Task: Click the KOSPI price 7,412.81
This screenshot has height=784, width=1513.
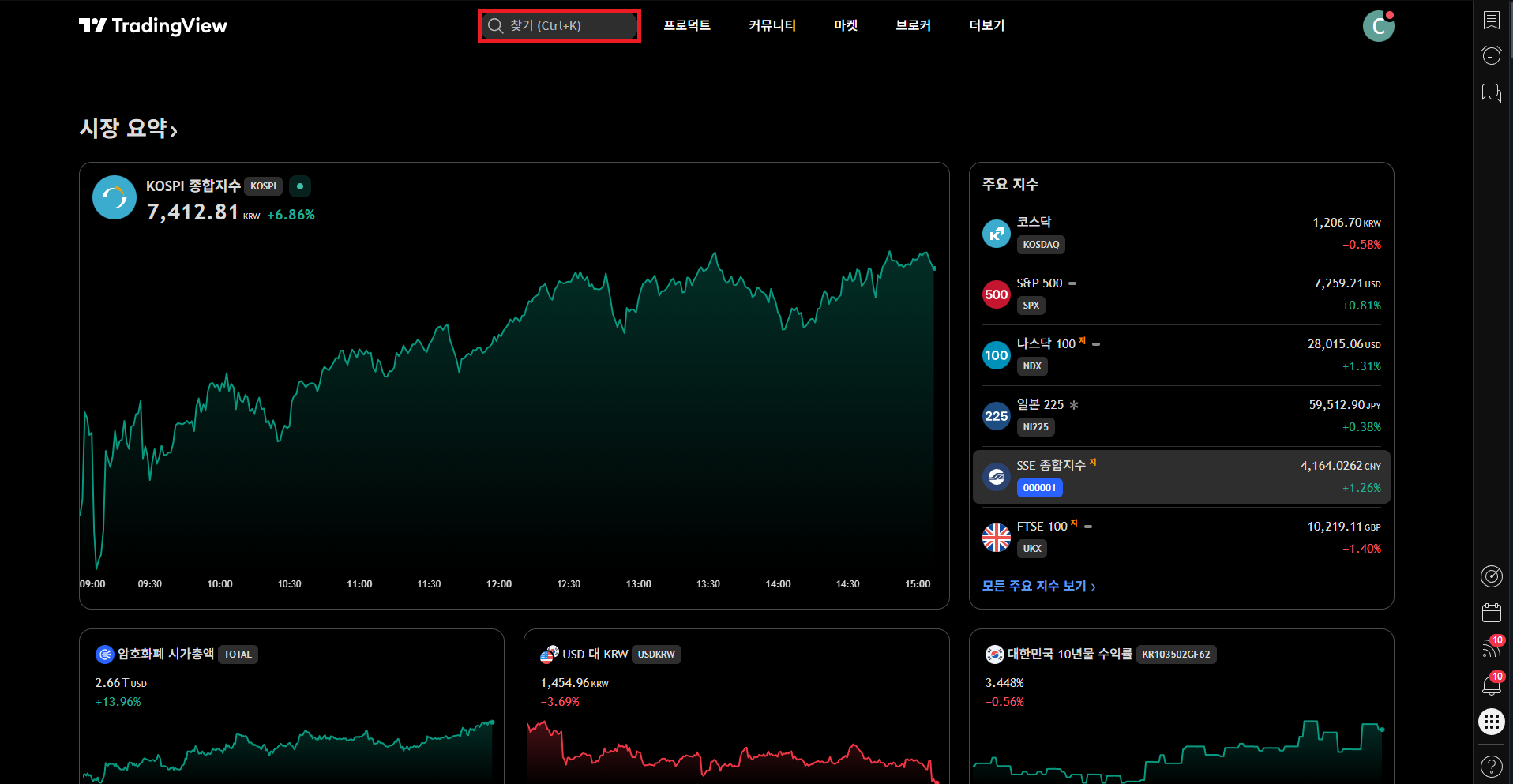Action: [193, 212]
